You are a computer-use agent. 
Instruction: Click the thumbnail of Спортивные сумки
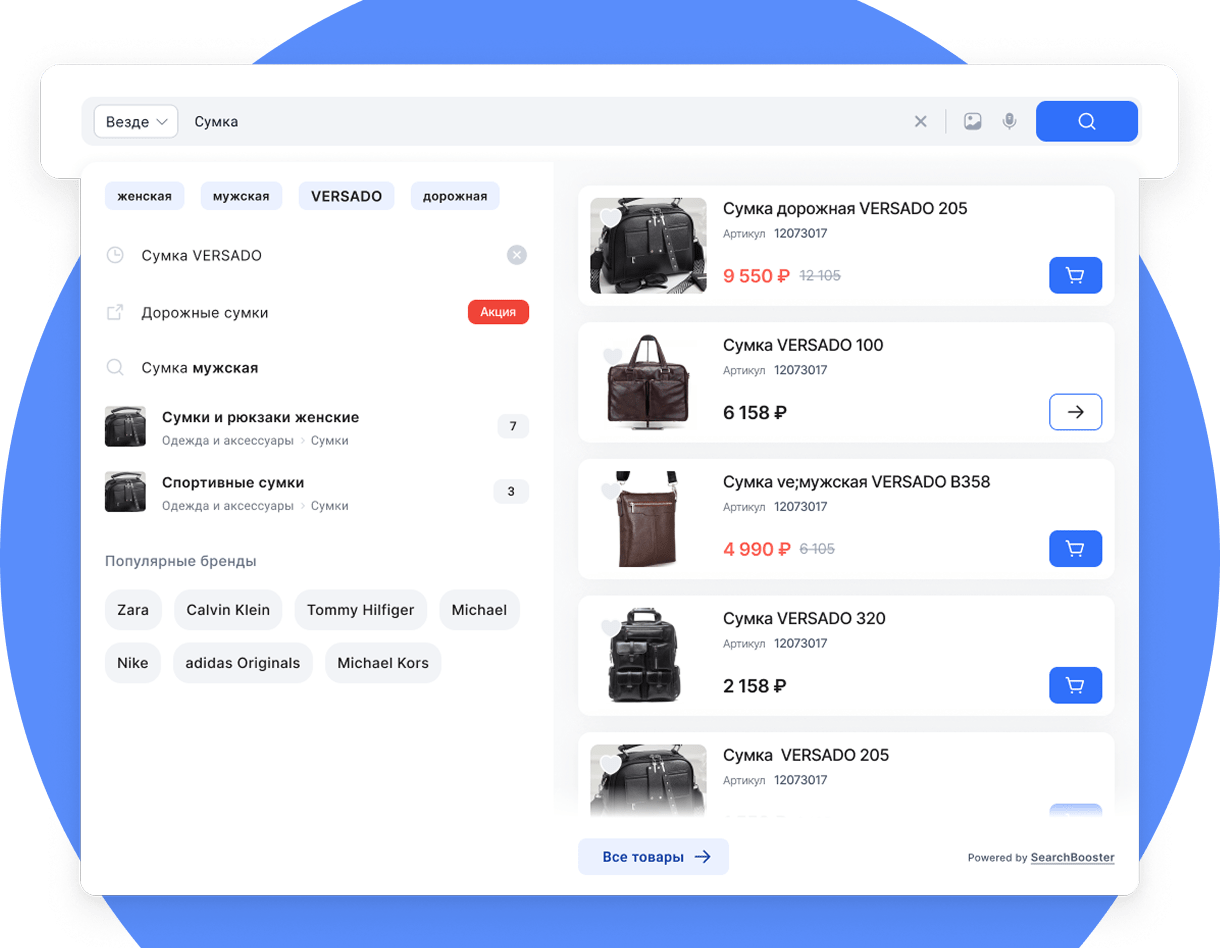coord(126,492)
